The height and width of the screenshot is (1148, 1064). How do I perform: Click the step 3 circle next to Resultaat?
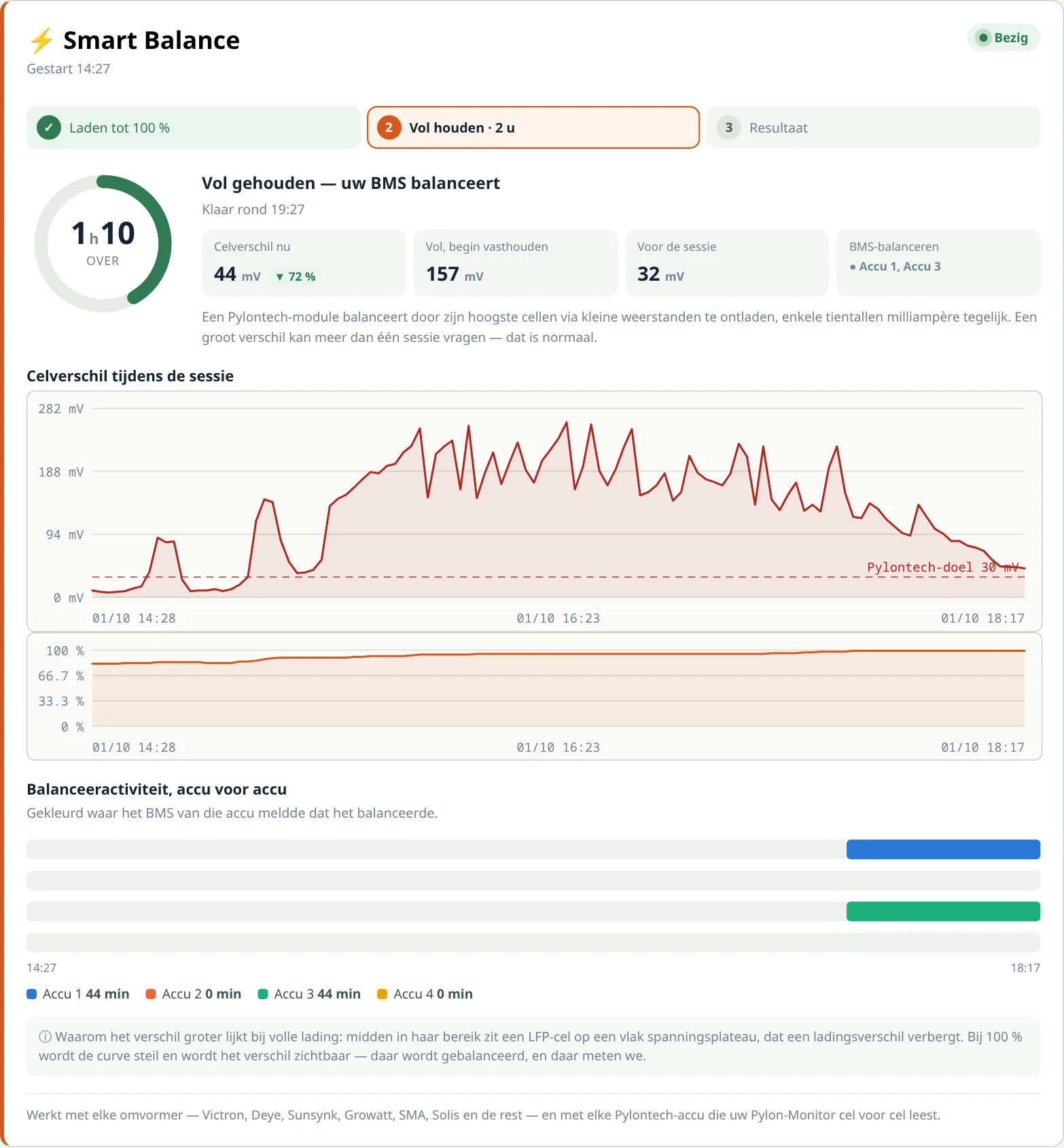tap(728, 128)
